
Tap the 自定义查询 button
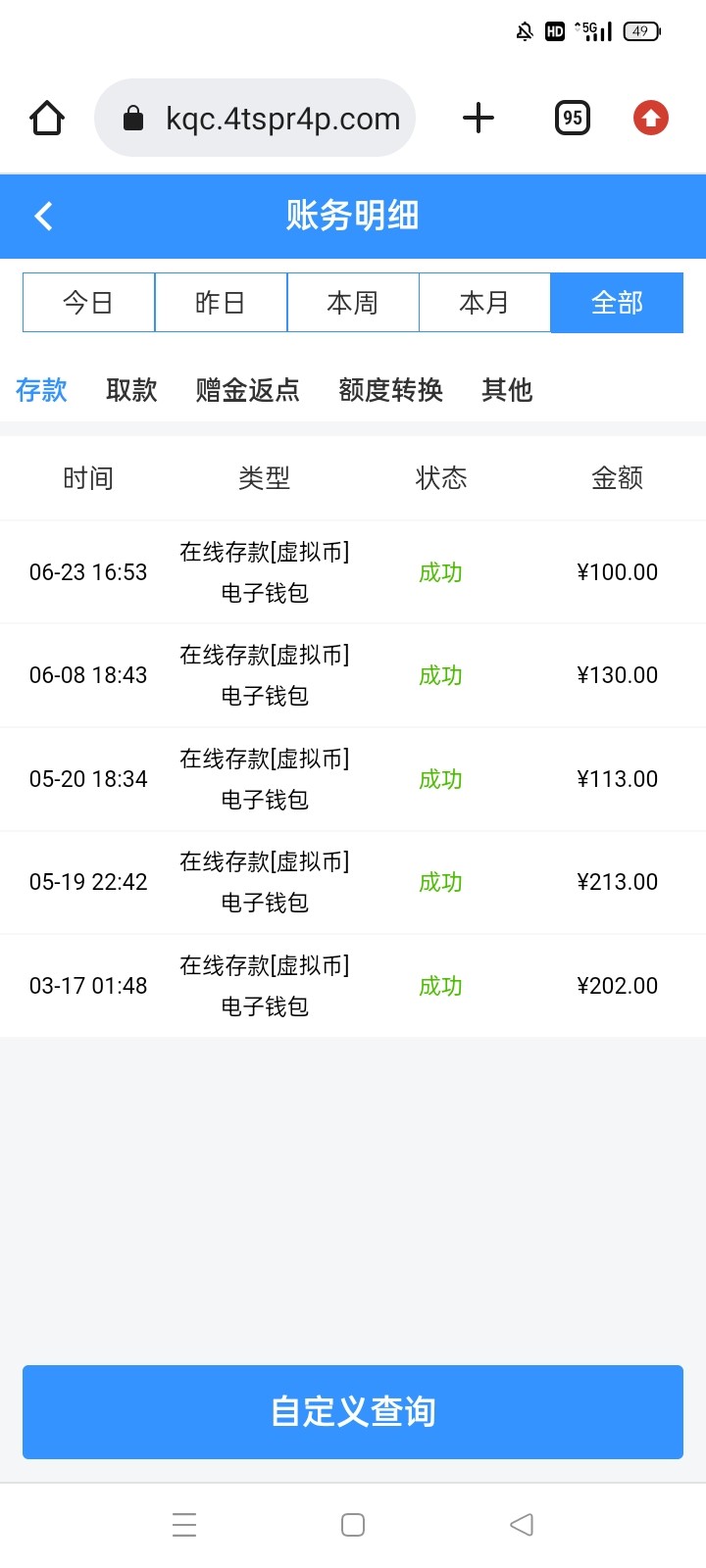[353, 1411]
